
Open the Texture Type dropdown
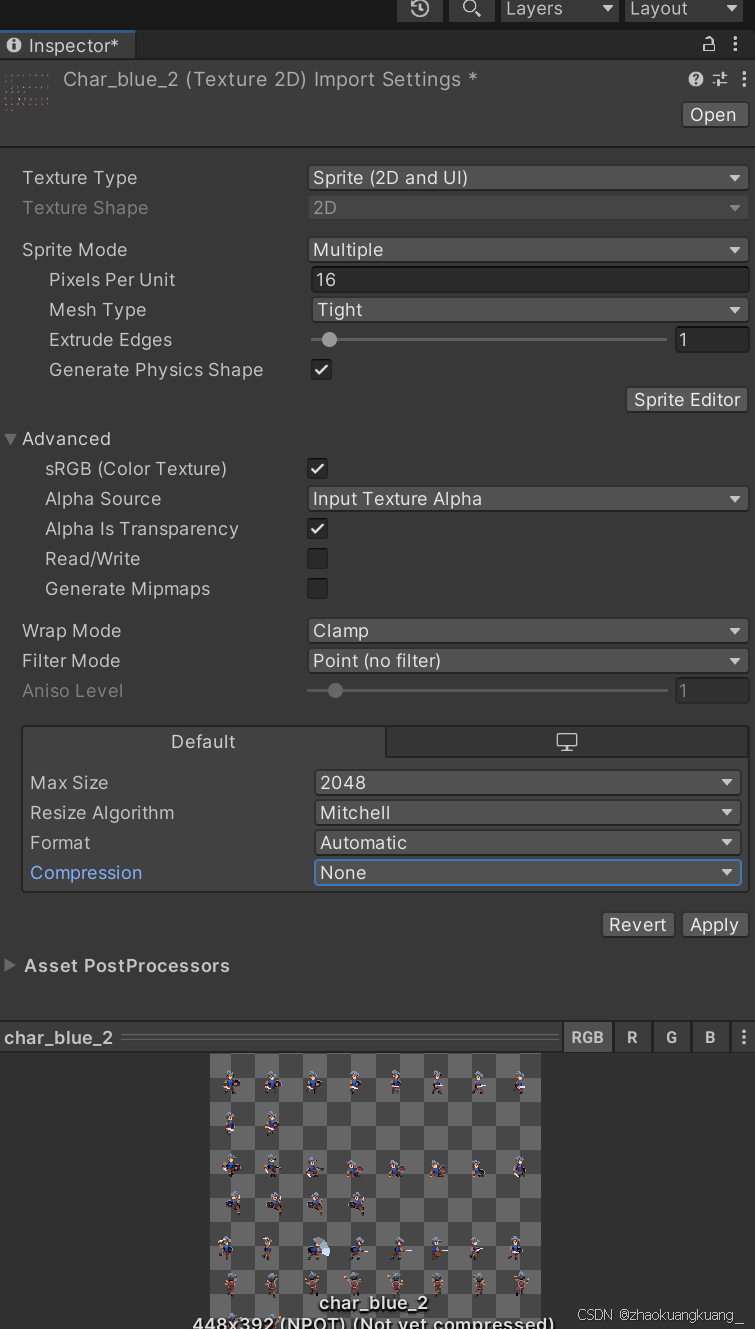click(x=528, y=178)
